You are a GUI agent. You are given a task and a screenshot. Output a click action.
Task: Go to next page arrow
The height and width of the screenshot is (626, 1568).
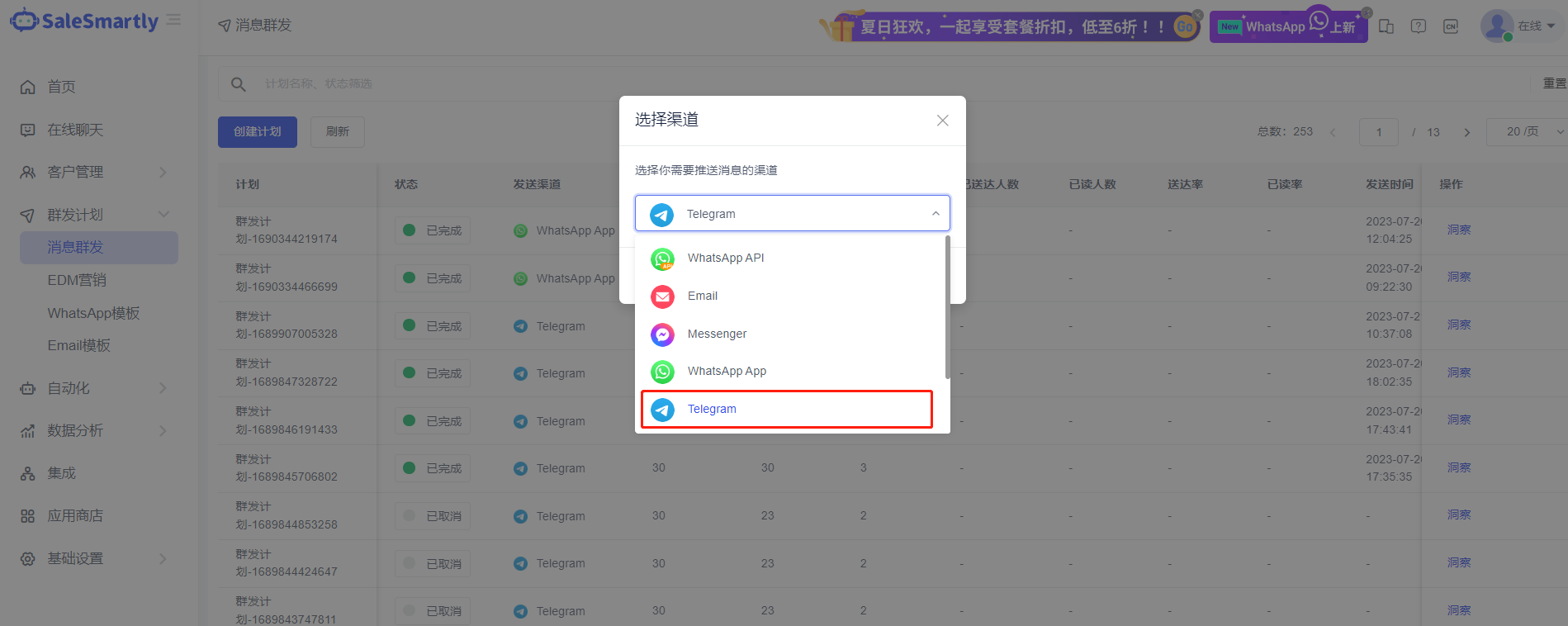pyautogui.click(x=1466, y=132)
